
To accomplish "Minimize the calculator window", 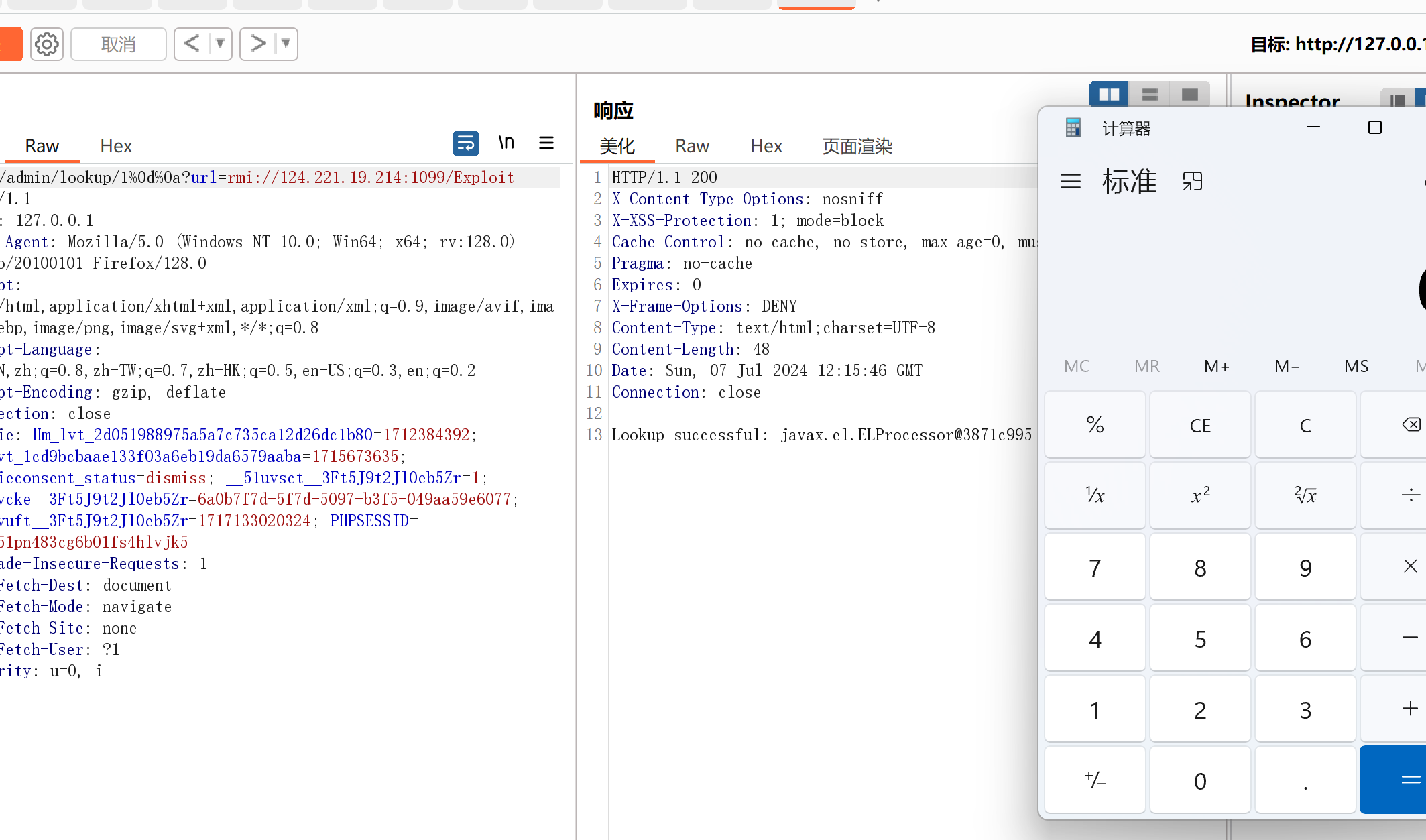I will [x=1313, y=127].
